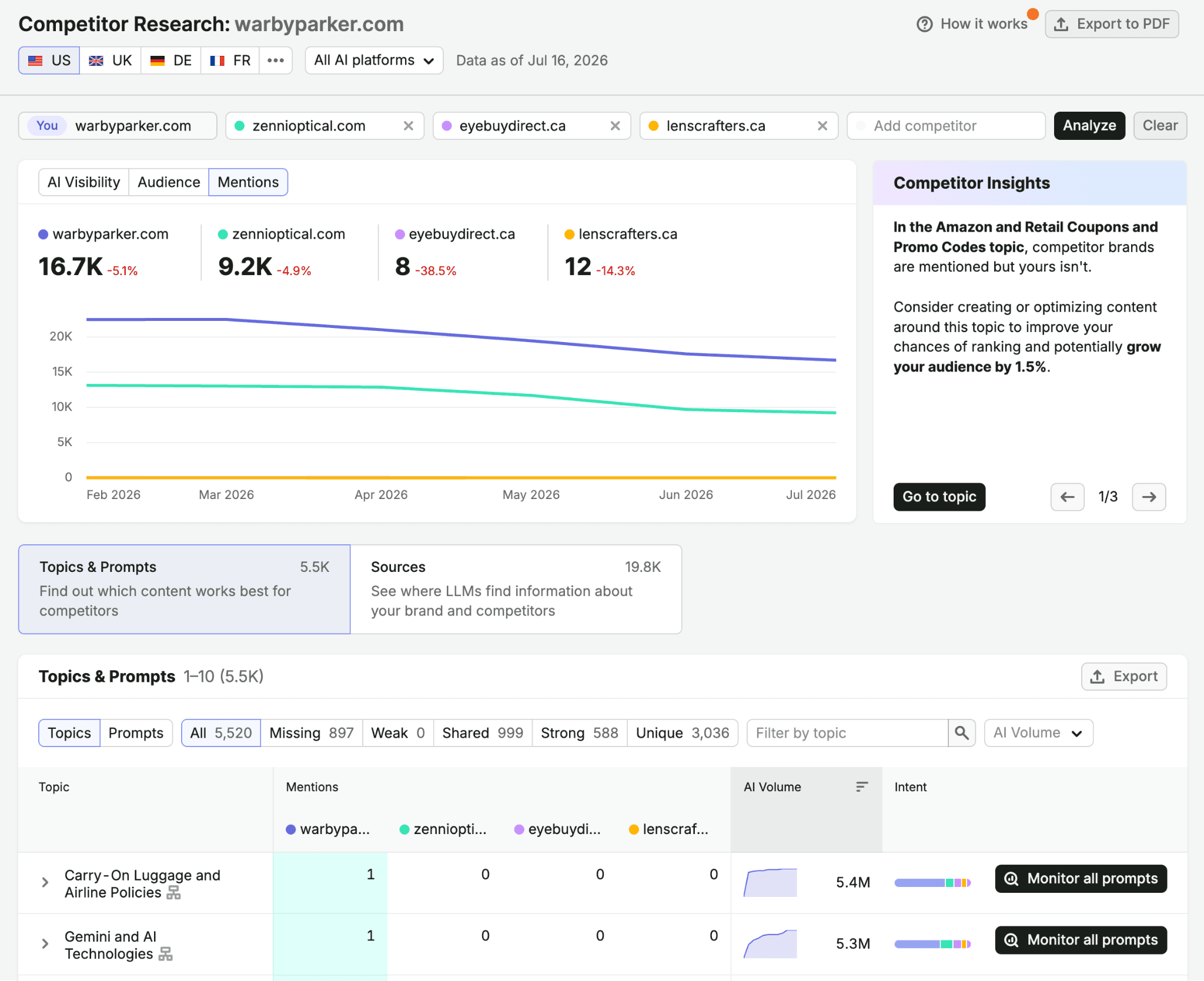Screen dimensions: 1204x981
Task: Select the US flag country option
Action: tap(49, 61)
